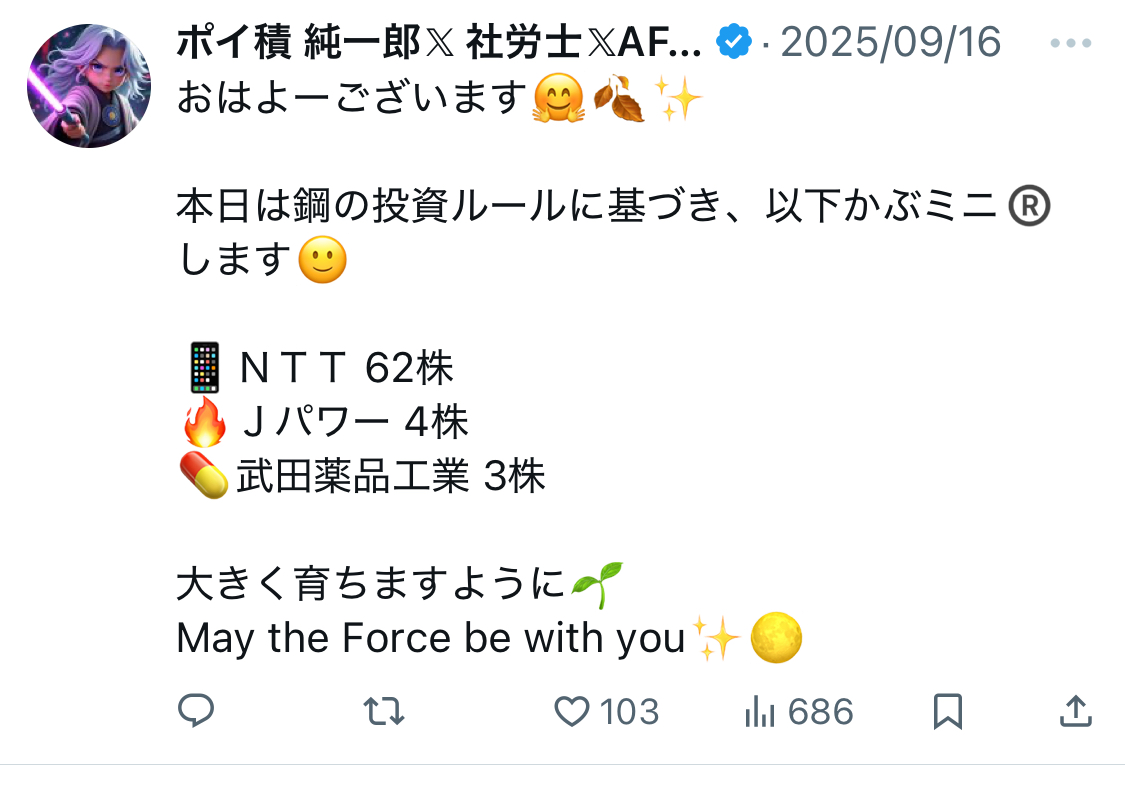View analytics showing 686 views

[761, 711]
